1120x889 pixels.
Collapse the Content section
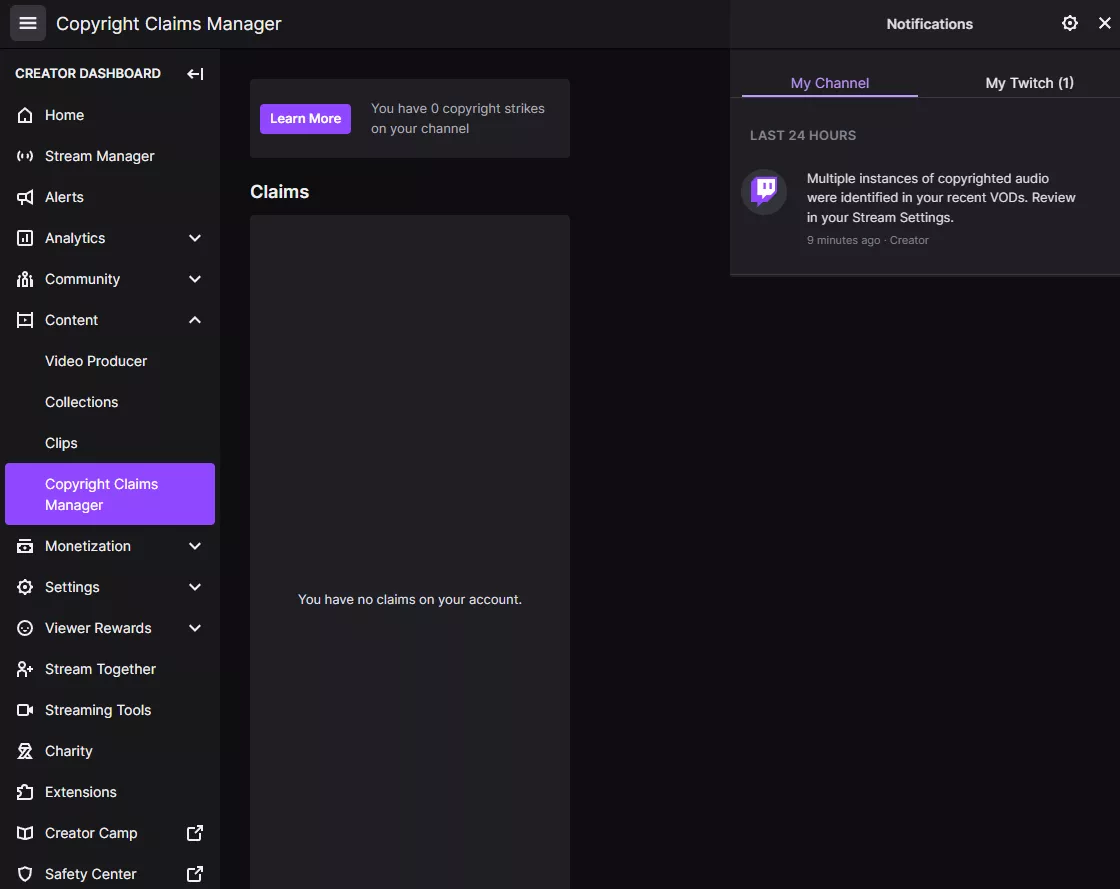pos(195,320)
